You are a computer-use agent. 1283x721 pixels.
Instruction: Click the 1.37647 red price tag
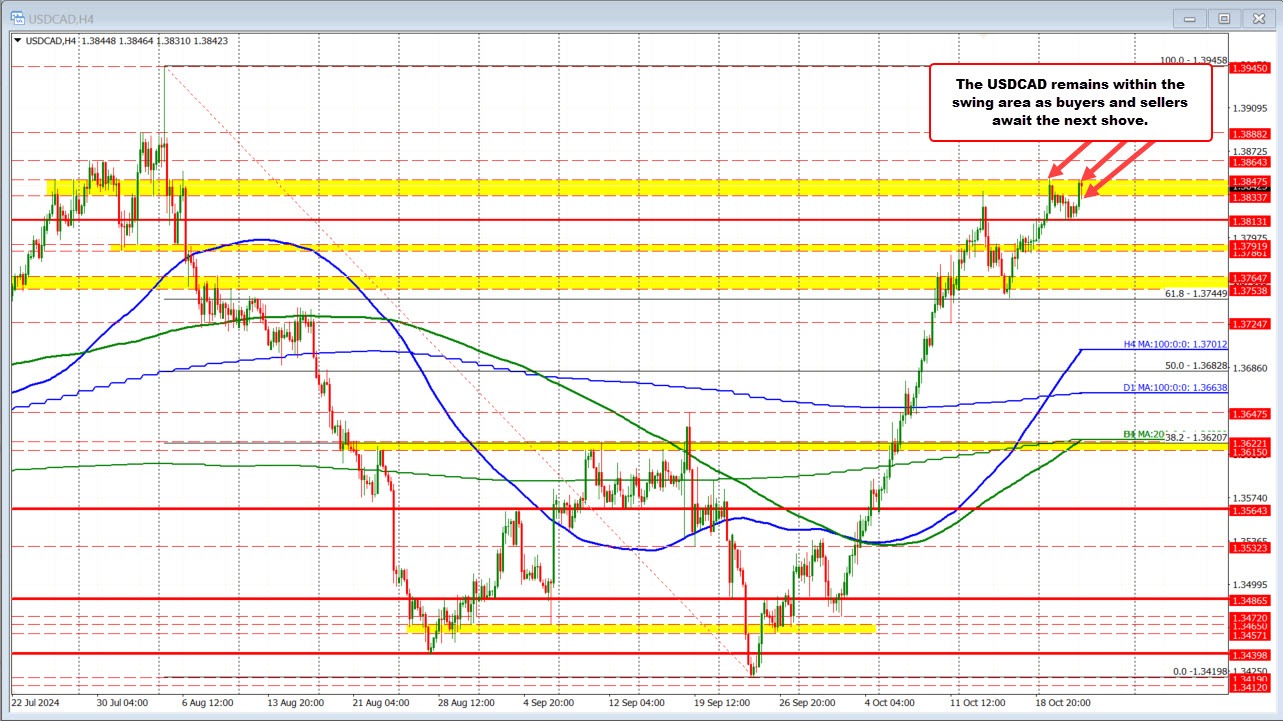[x=1250, y=277]
